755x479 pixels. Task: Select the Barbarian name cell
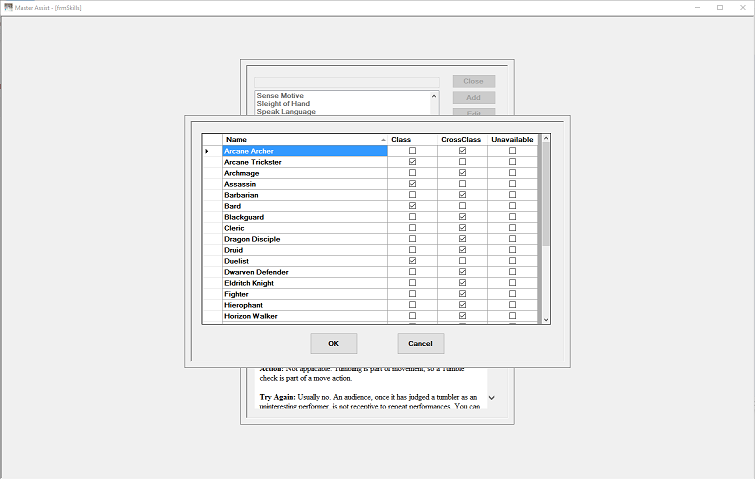[x=305, y=195]
